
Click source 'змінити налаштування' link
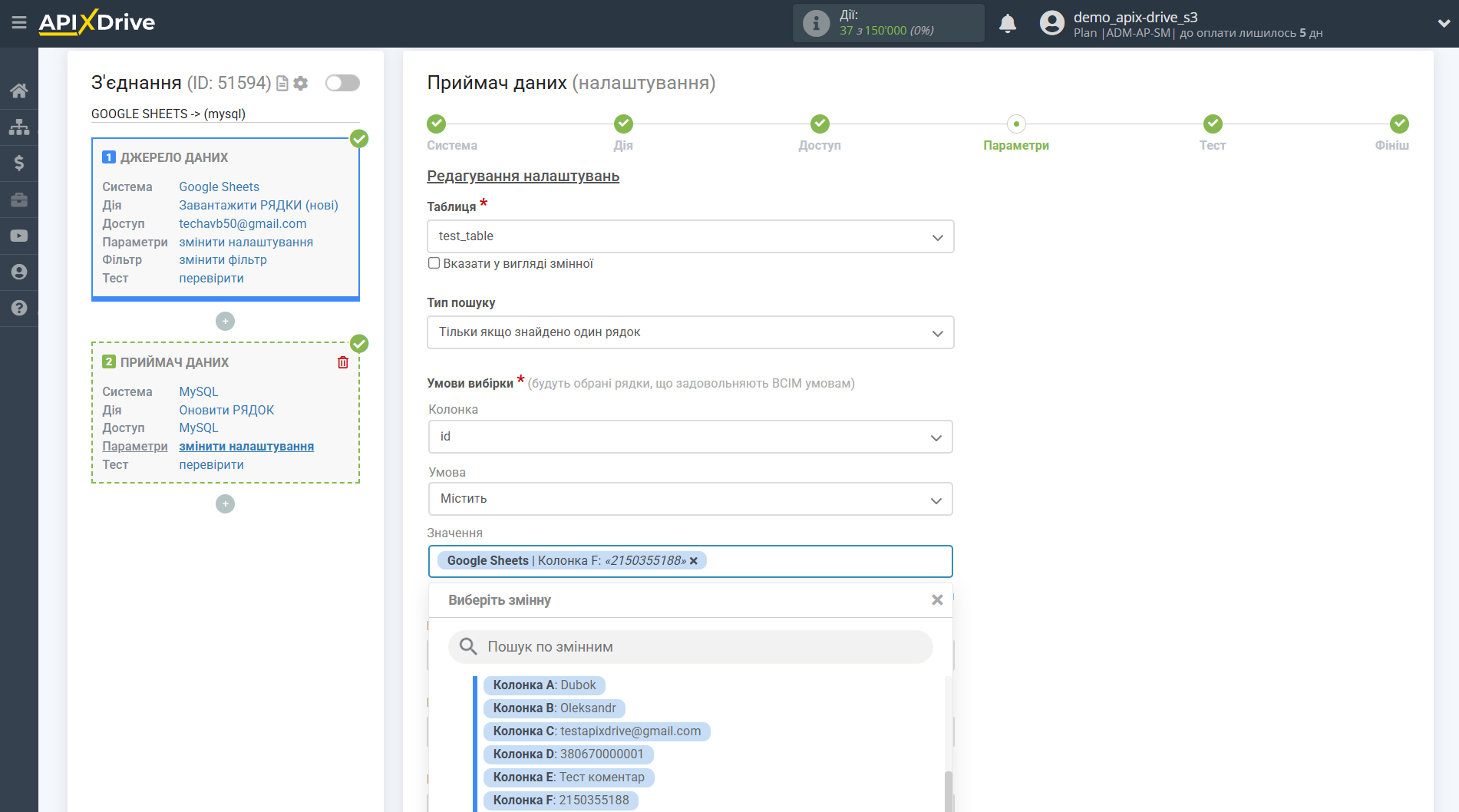(x=246, y=242)
